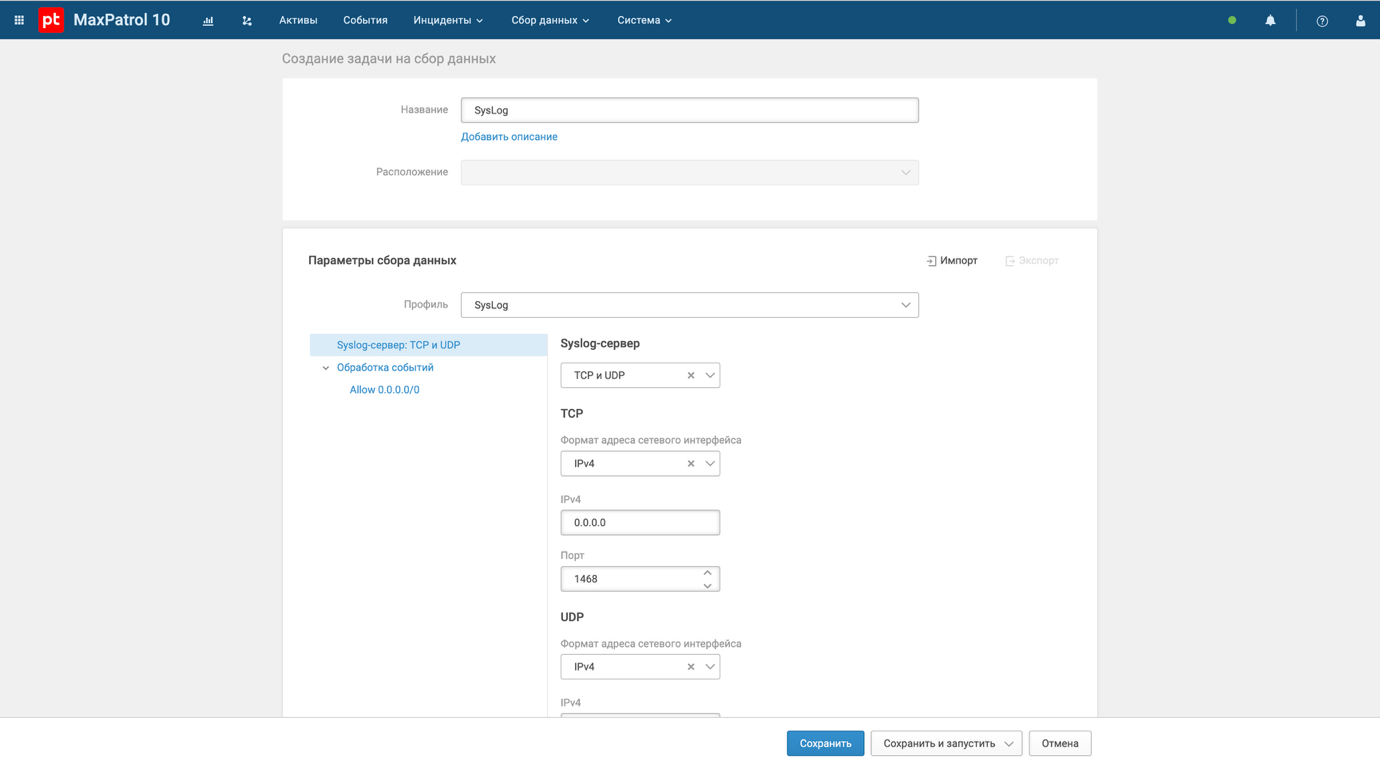Click the TCP IPv4 address field
This screenshot has height=769, width=1380.
[640, 523]
